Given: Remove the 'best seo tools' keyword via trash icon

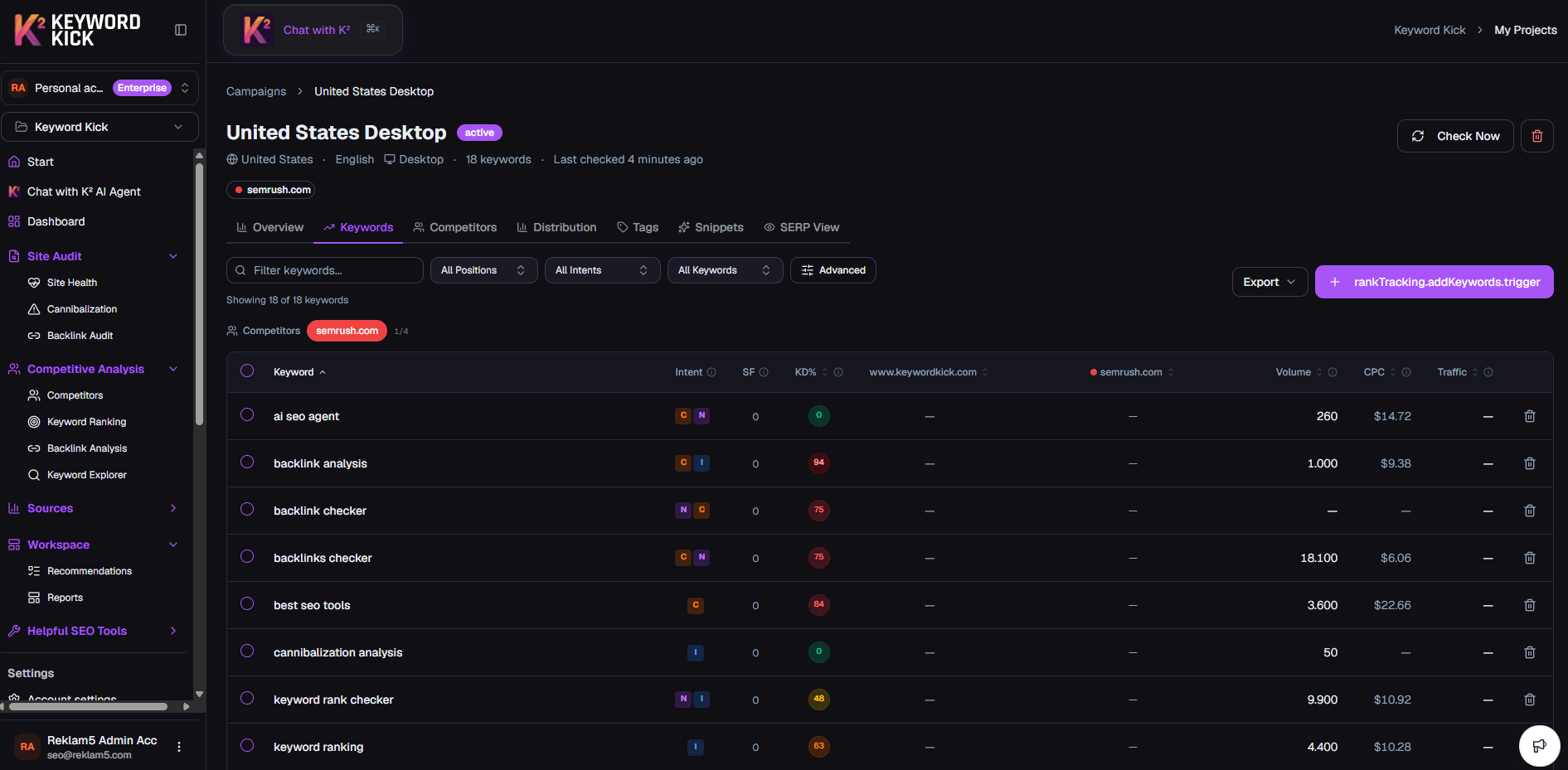Looking at the screenshot, I should pyautogui.click(x=1529, y=605).
